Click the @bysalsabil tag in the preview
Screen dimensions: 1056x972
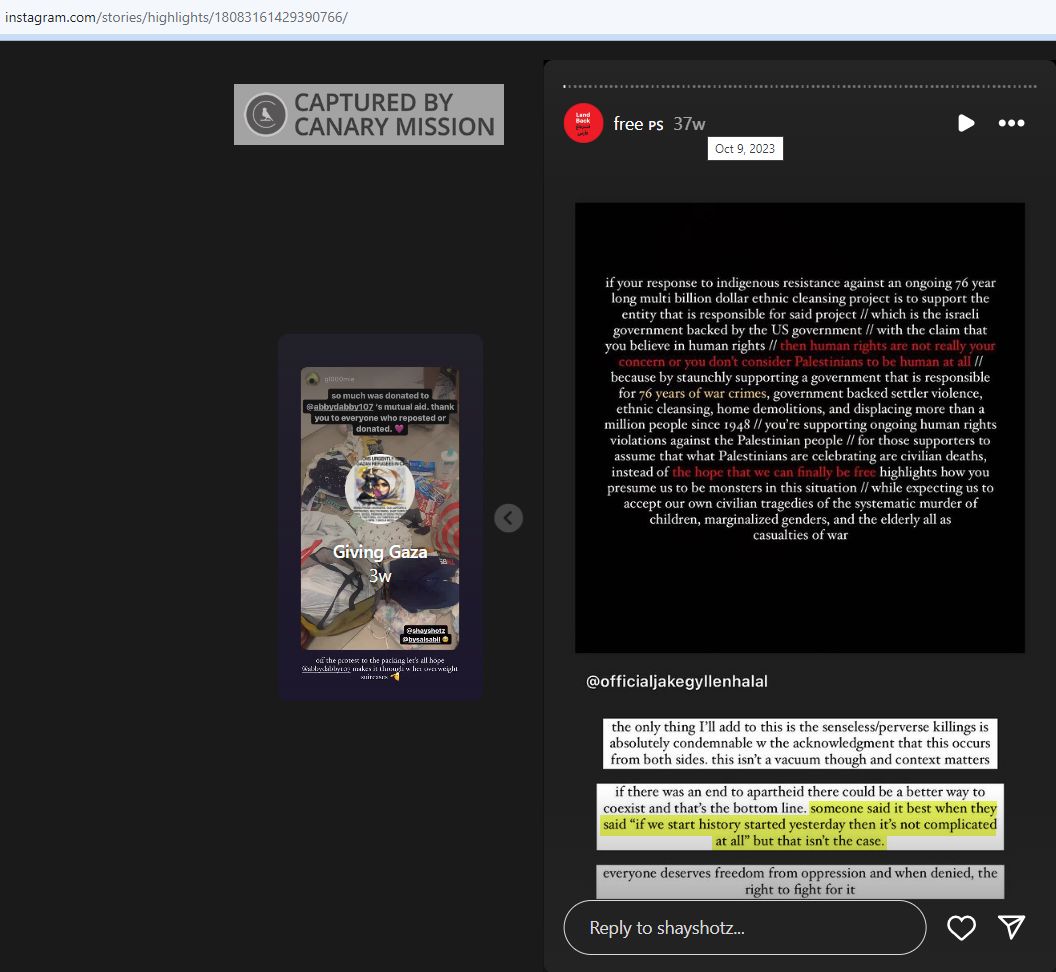click(x=424, y=639)
